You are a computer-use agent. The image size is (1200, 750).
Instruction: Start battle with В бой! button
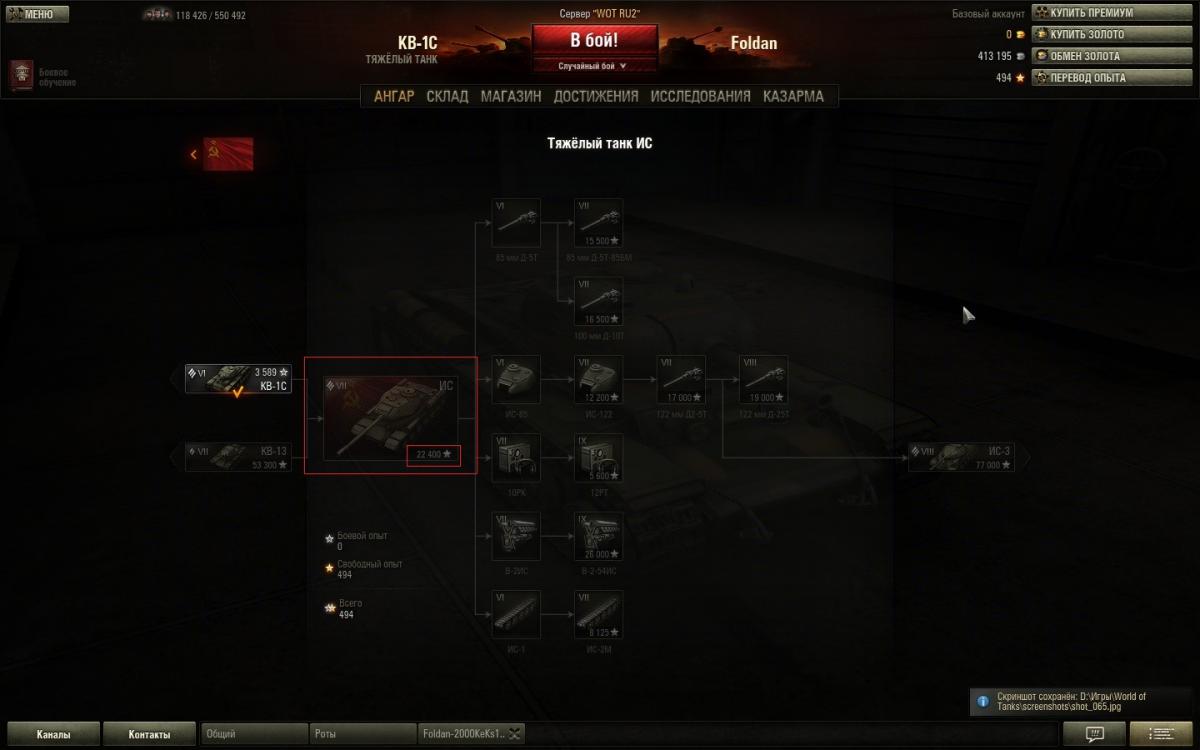tap(594, 41)
